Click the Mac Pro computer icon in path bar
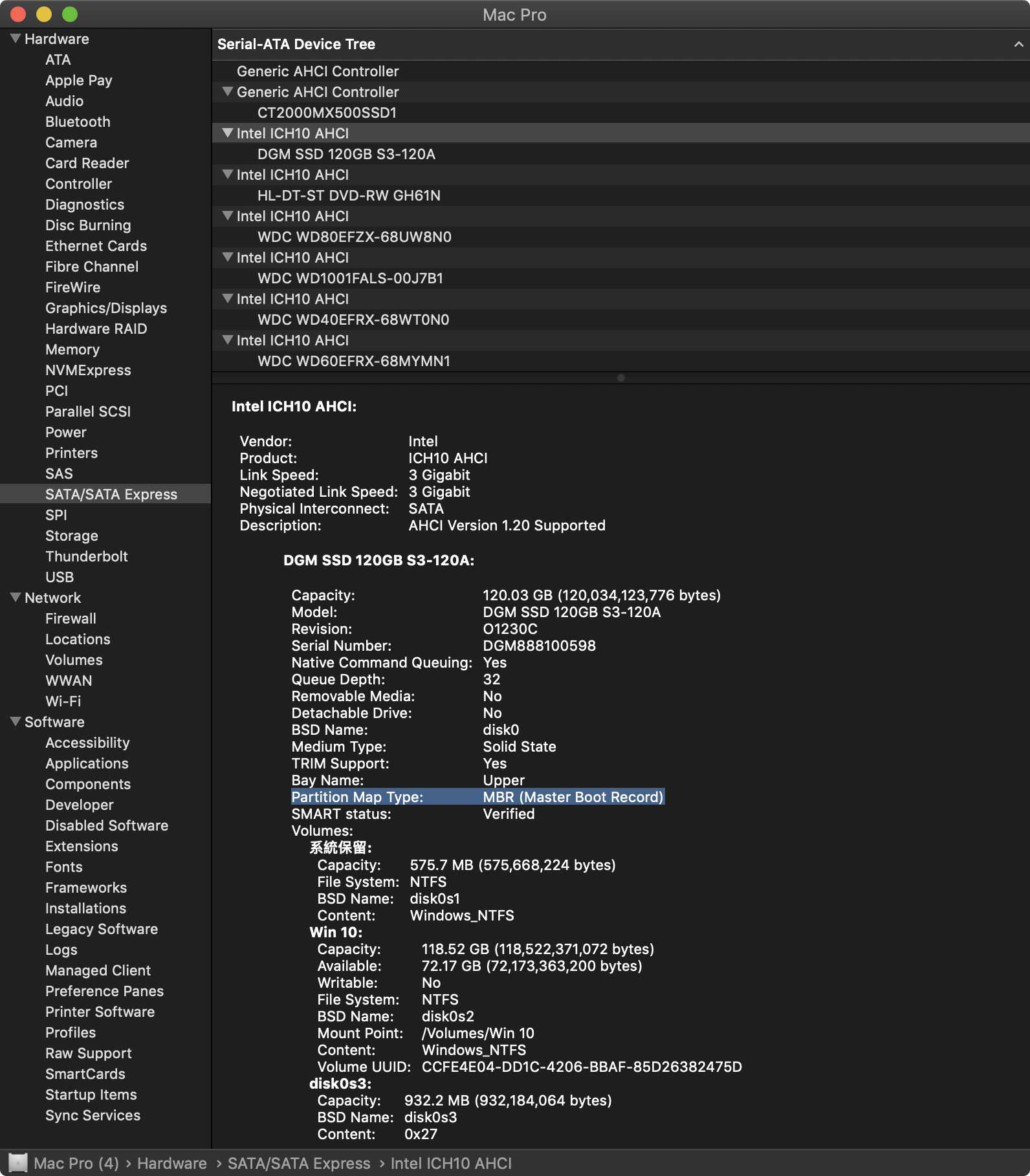This screenshot has height=1176, width=1030. pyautogui.click(x=18, y=1163)
